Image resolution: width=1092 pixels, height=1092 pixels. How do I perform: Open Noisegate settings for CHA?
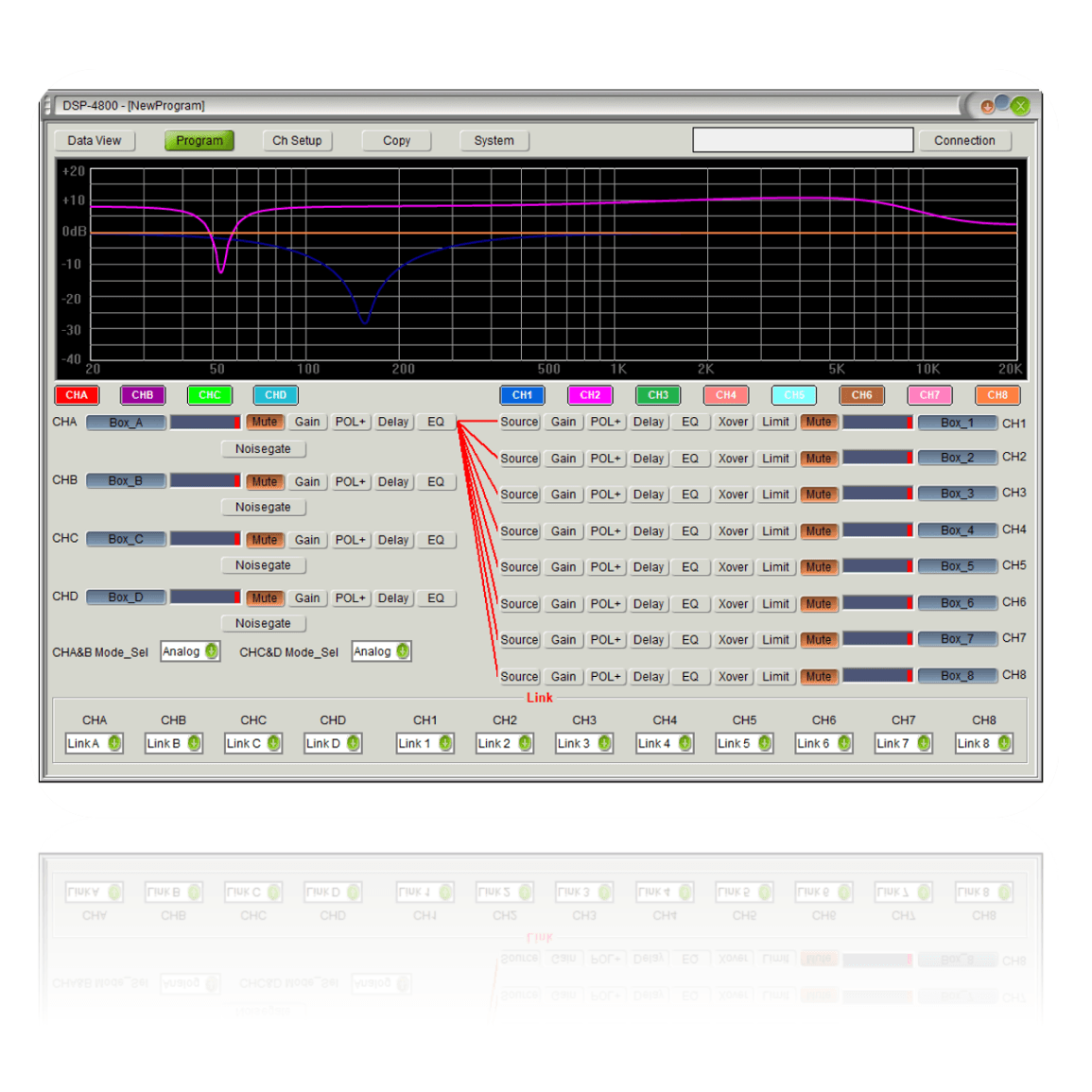[x=263, y=449]
